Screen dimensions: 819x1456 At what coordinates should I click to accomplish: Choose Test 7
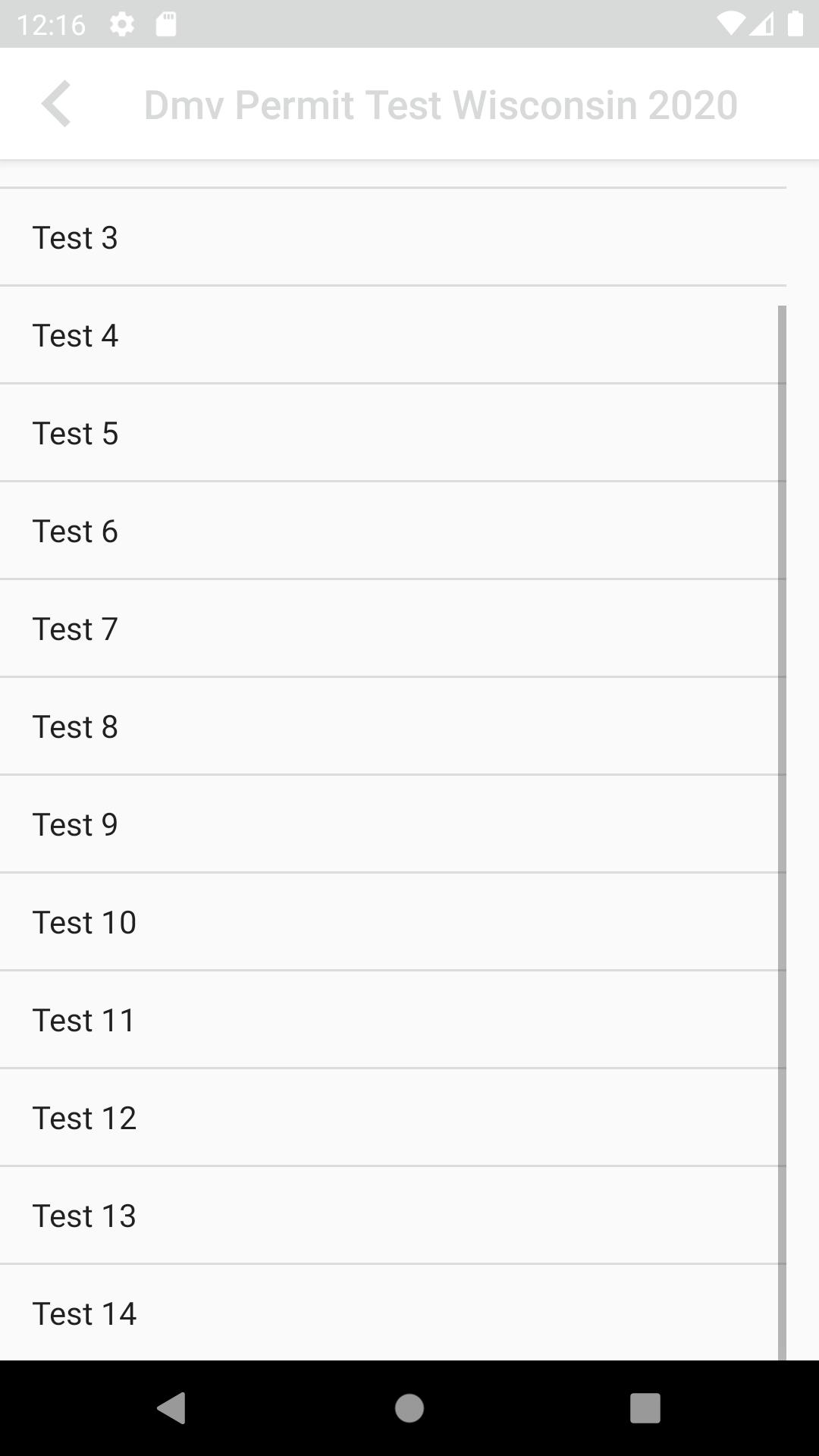pos(393,629)
